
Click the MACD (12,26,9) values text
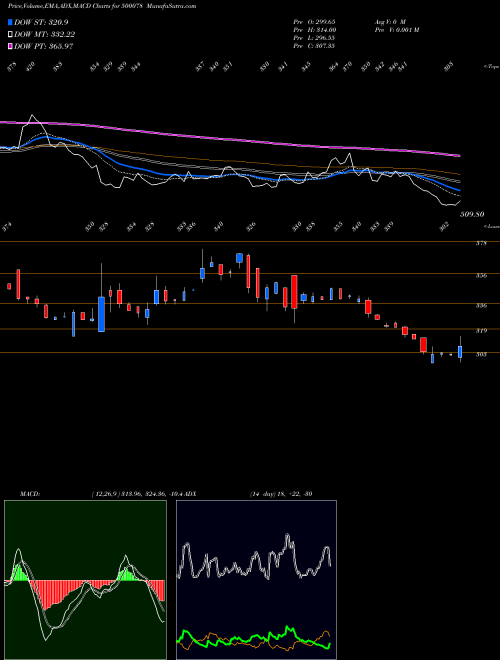click(x=136, y=494)
